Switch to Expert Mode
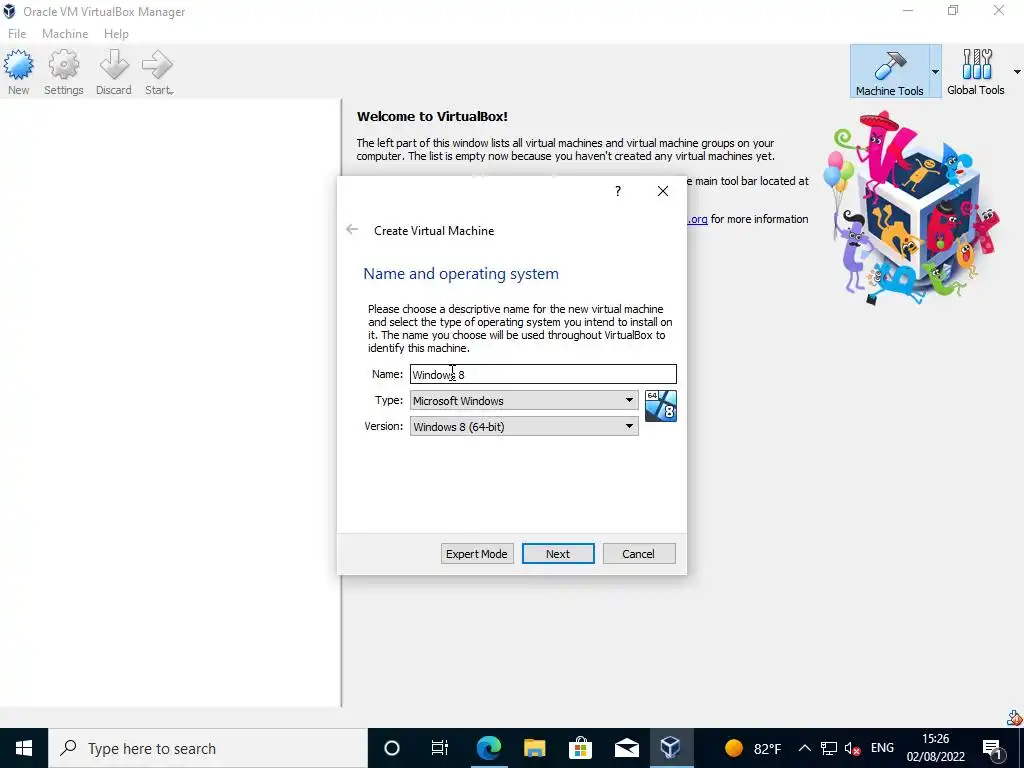The image size is (1024, 768). pyautogui.click(x=477, y=554)
